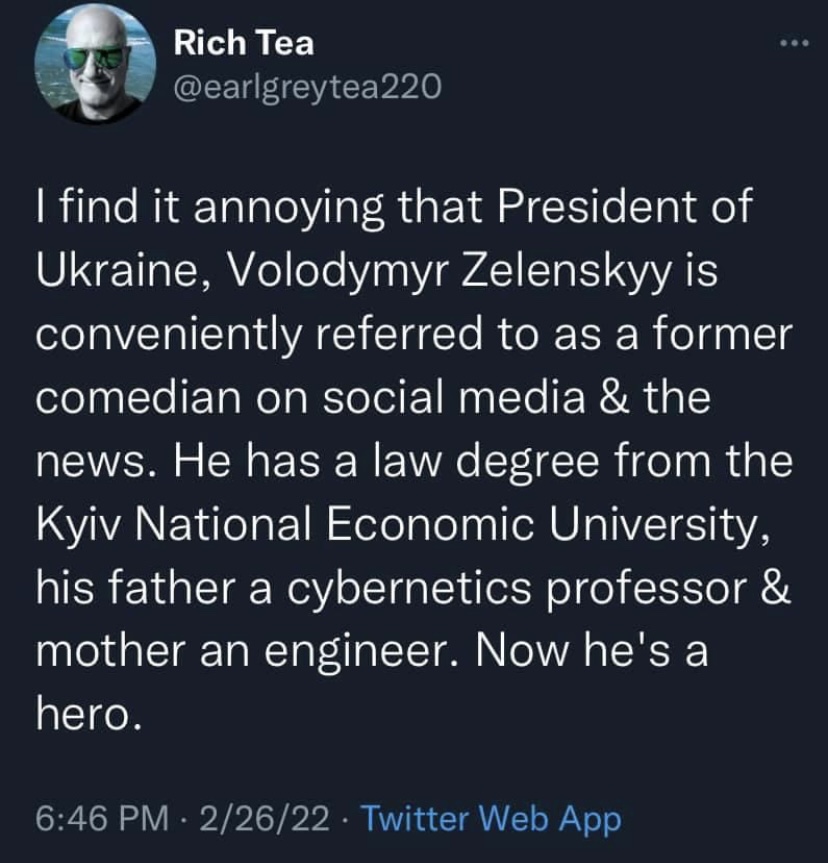Image resolution: width=828 pixels, height=863 pixels.
Task: Click the sunglasses on the avatar image
Action: click(93, 59)
